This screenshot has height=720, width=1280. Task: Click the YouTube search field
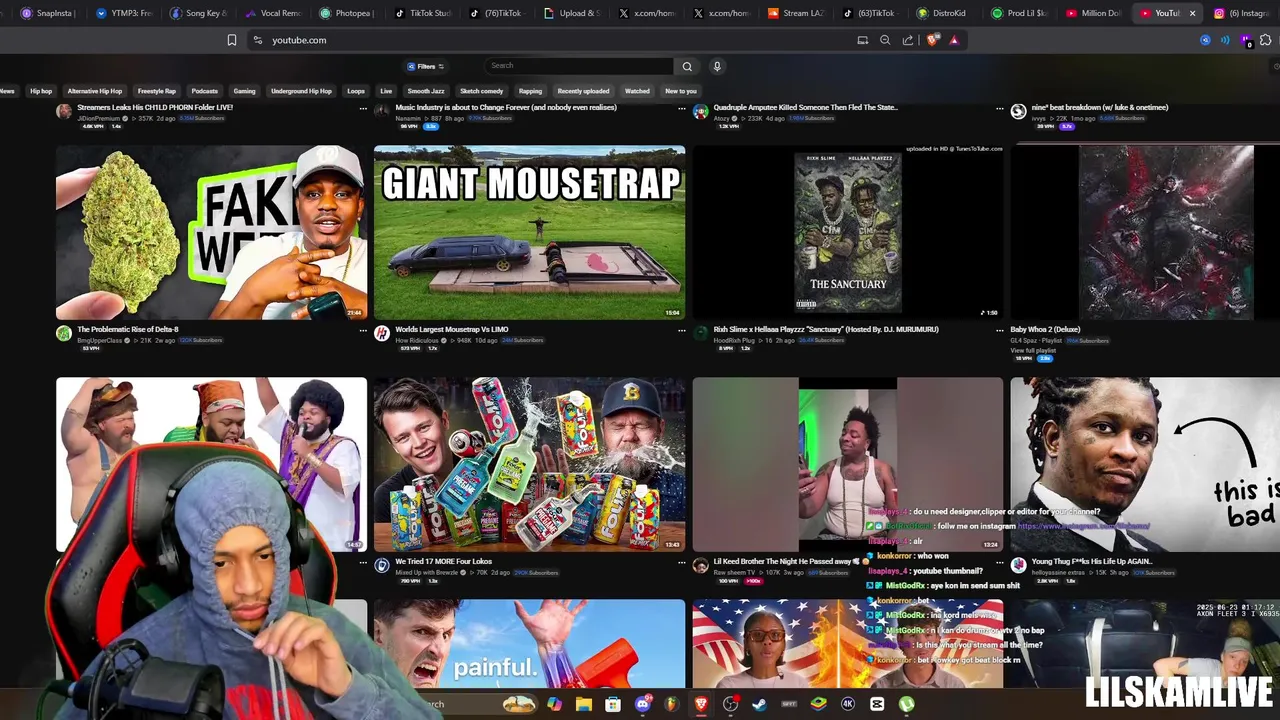pos(578,66)
